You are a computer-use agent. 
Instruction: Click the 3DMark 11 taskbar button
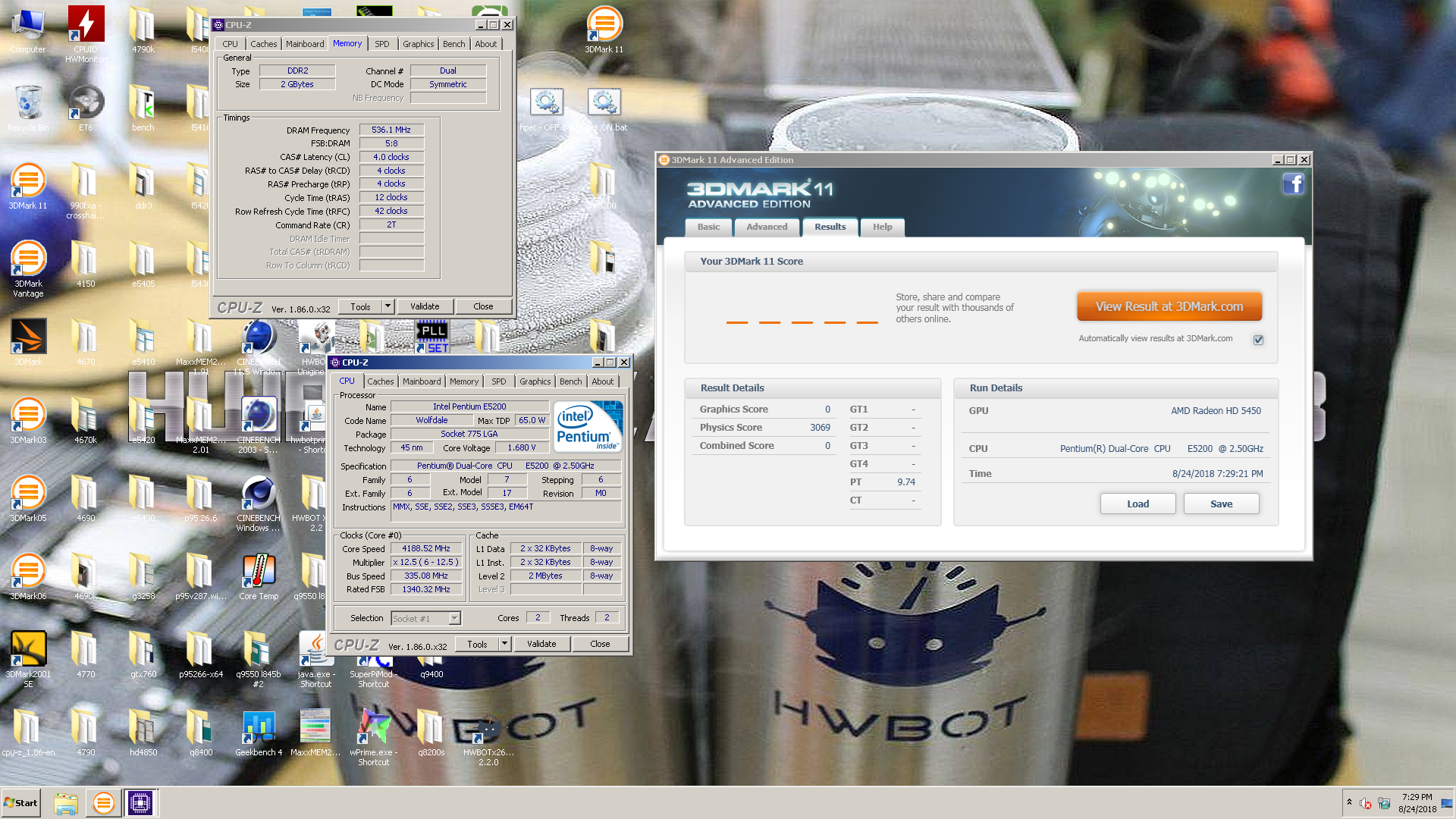point(104,802)
